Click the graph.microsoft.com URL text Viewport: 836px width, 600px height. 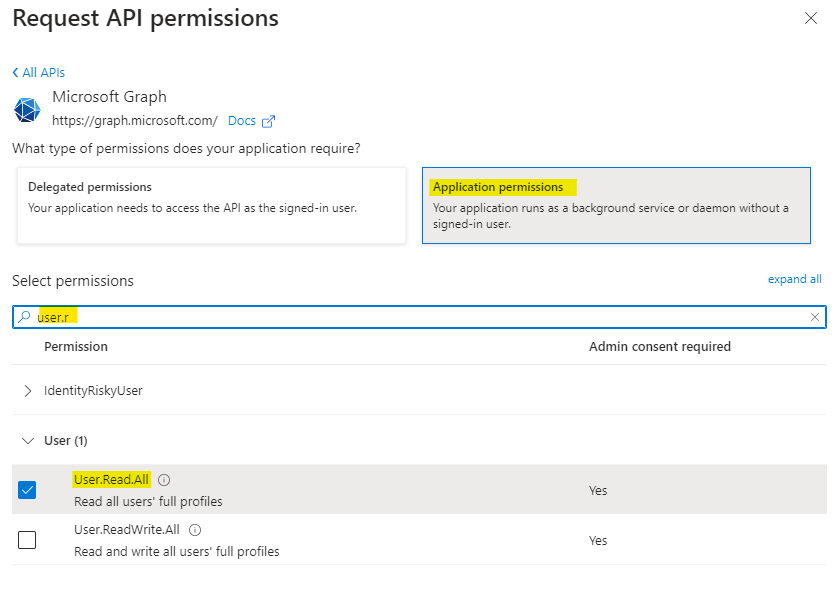click(135, 121)
